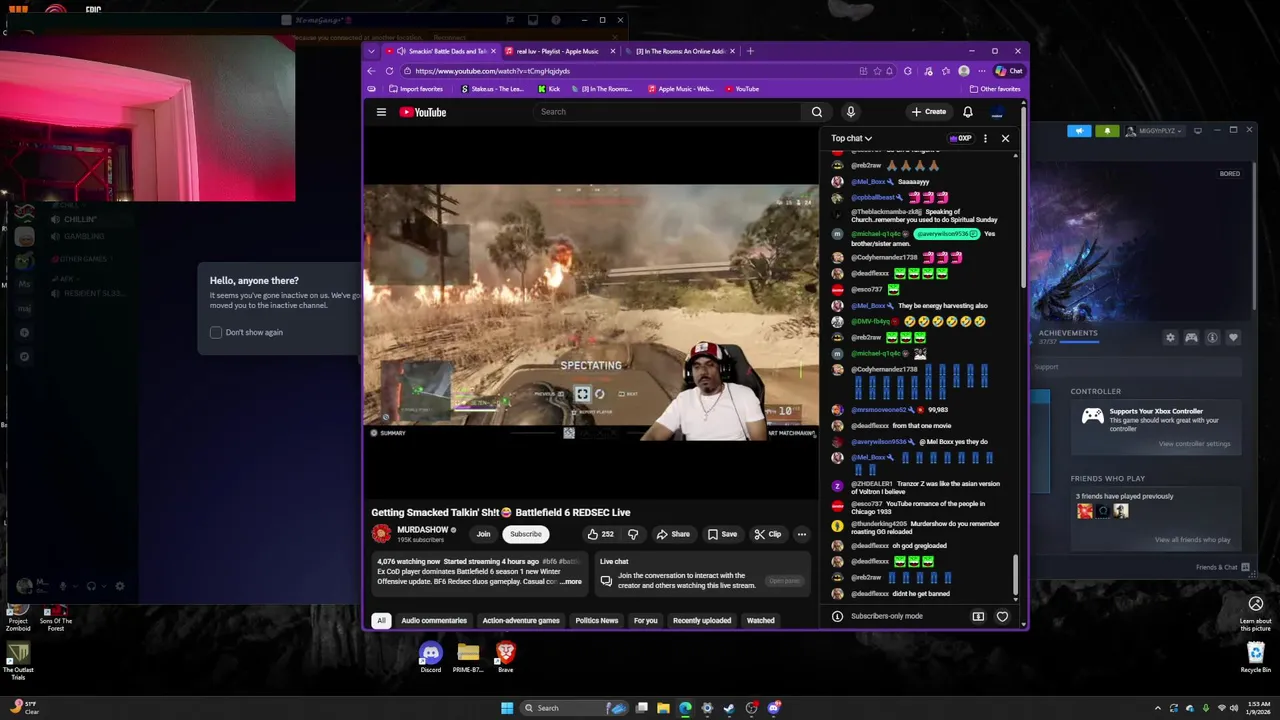1280x720 pixels.
Task: Create a Clip of the stream
Action: [x=767, y=534]
